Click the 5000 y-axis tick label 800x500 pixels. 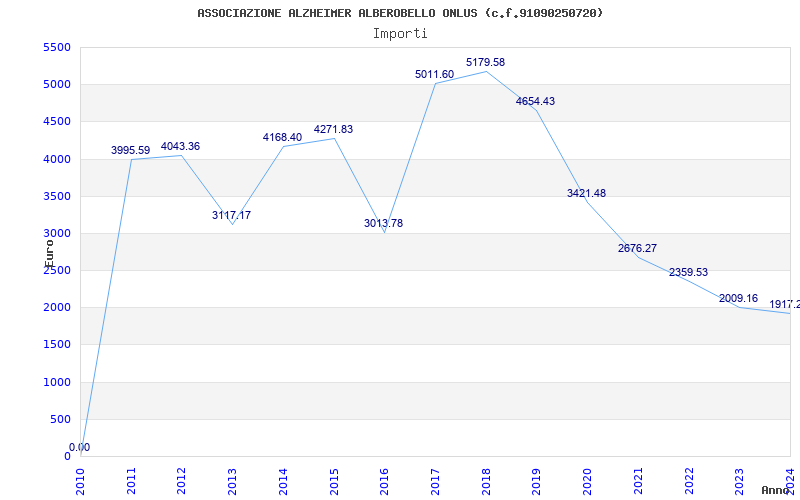(x=57, y=85)
